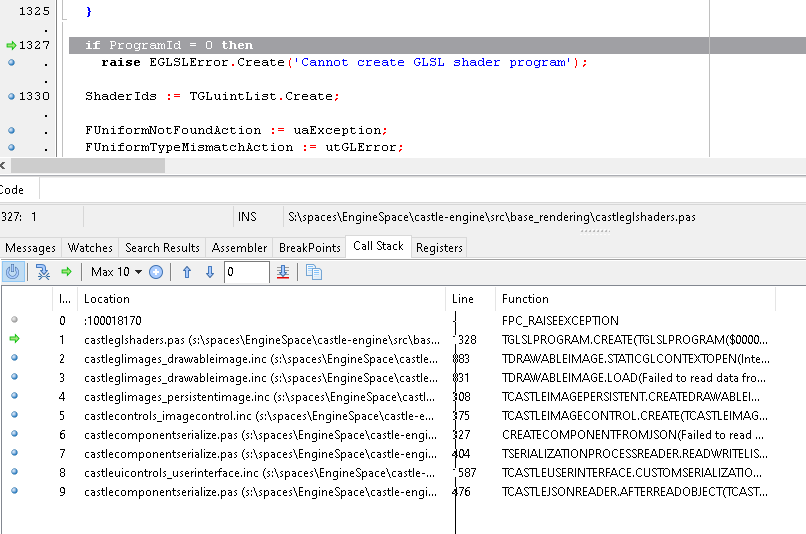The width and height of the screenshot is (806, 534).
Task: Select TSERIALIZATIONPROCESSREADER.READWRITELIS frame
Action: [389, 454]
